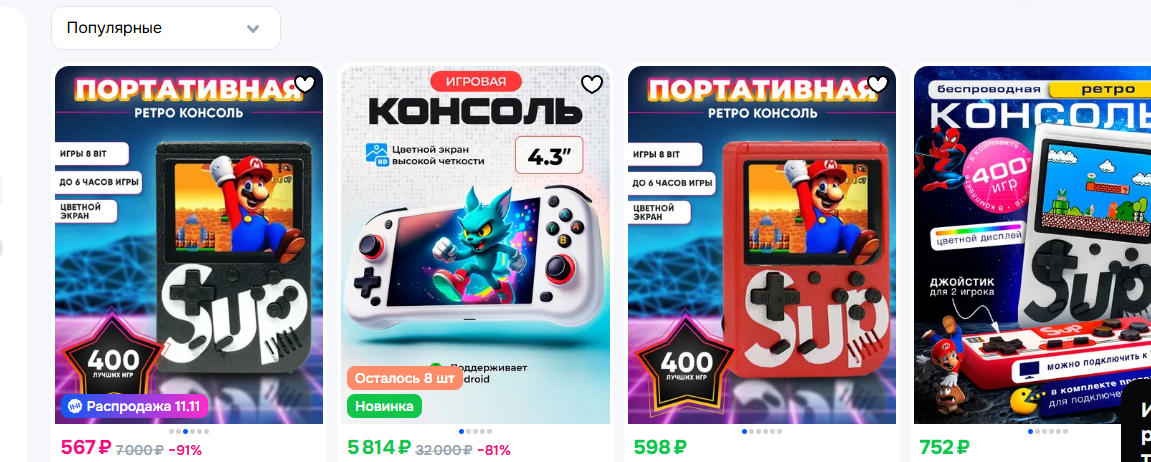Click the Новинка green badge

(x=384, y=406)
